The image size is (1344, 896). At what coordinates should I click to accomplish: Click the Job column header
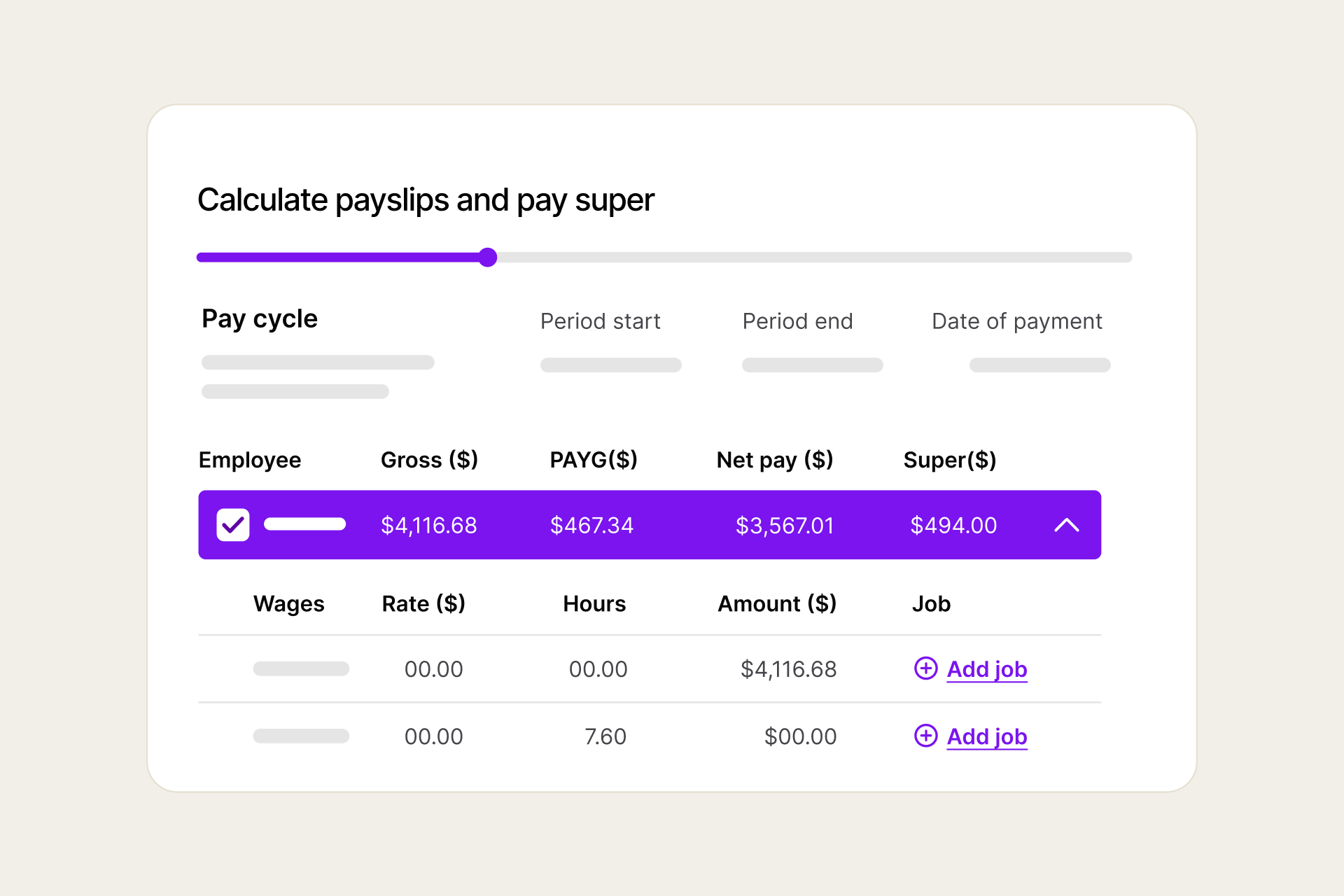click(x=931, y=603)
